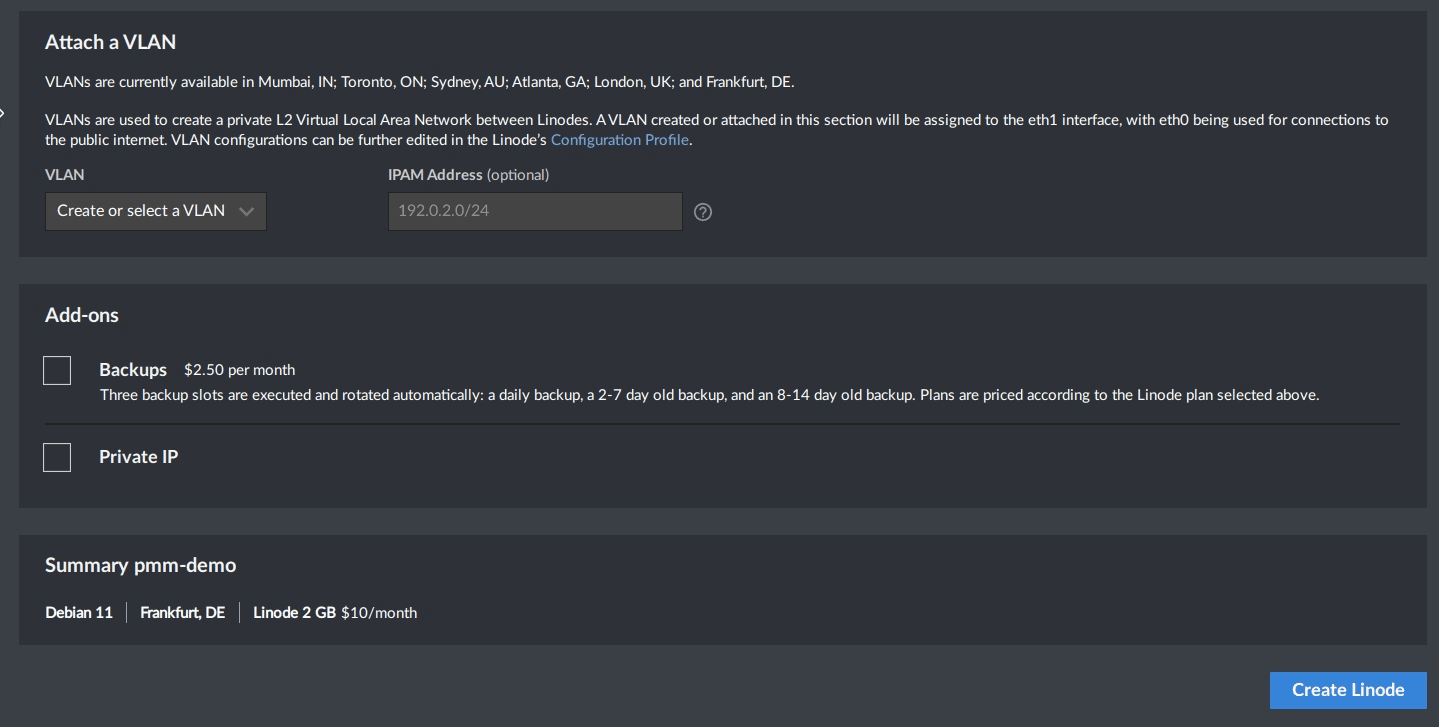Image resolution: width=1439 pixels, height=727 pixels.
Task: Click the IPAM Address input field
Action: pos(534,211)
